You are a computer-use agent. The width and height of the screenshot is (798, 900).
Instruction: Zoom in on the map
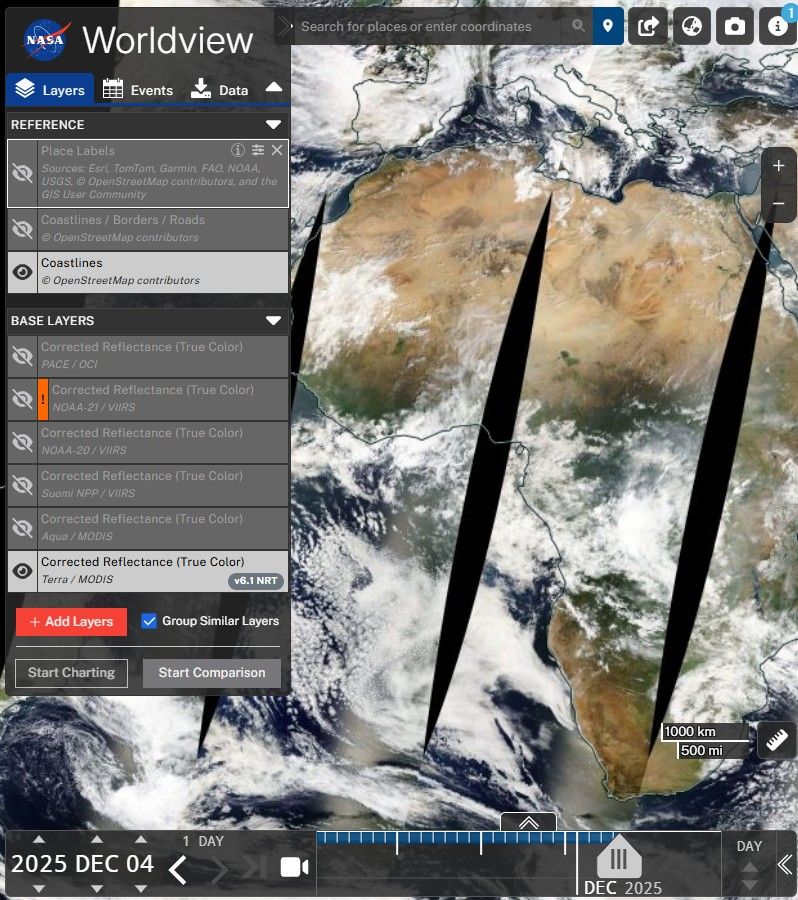click(x=778, y=165)
